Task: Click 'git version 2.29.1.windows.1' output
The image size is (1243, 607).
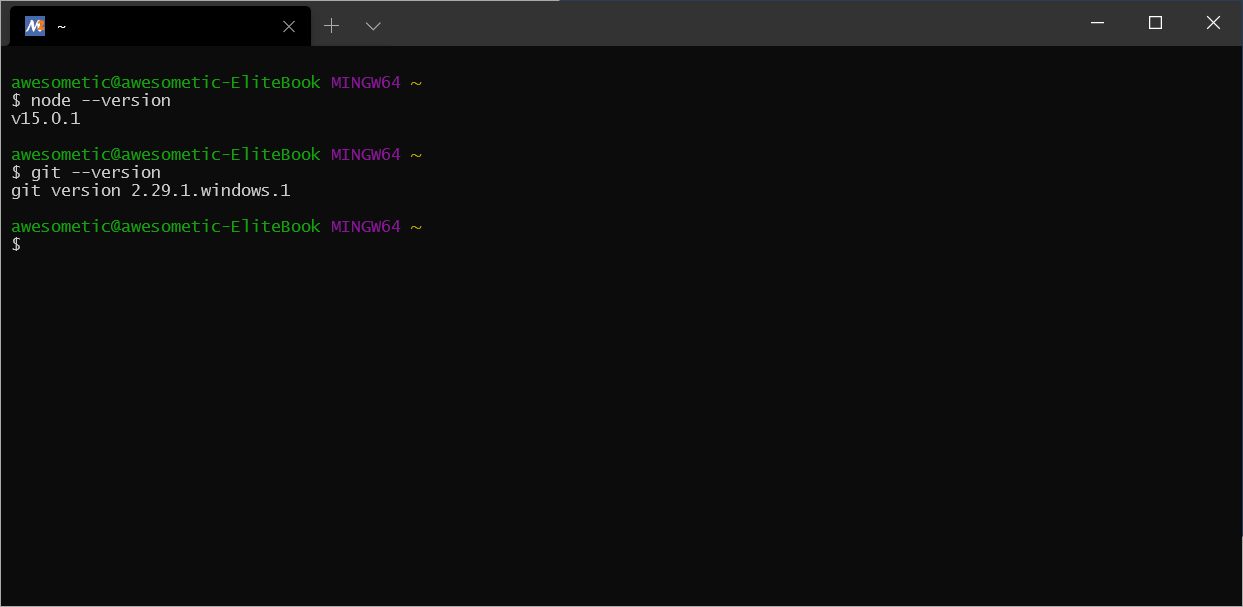Action: click(151, 190)
